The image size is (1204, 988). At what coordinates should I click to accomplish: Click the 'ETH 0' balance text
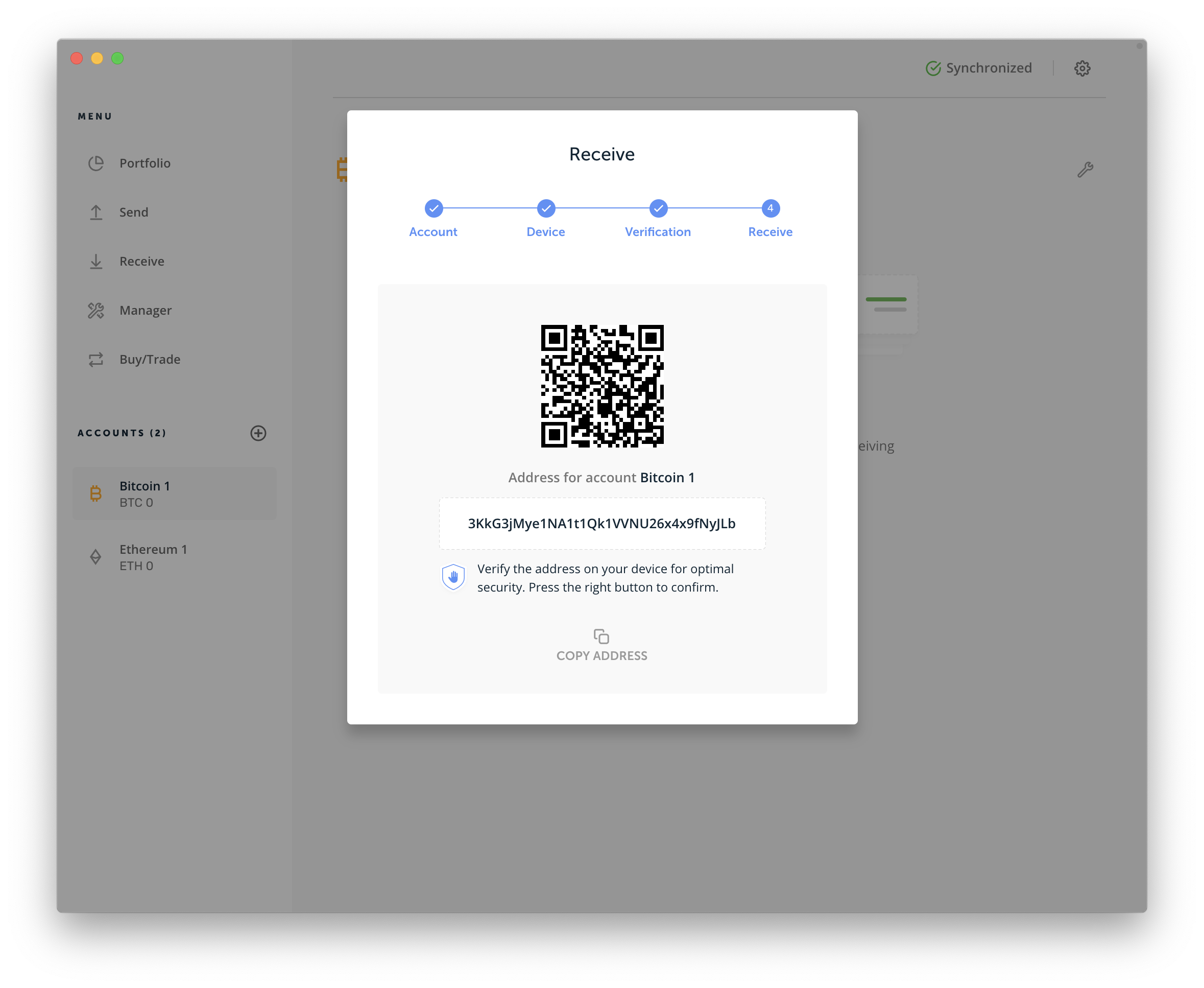[x=136, y=566]
